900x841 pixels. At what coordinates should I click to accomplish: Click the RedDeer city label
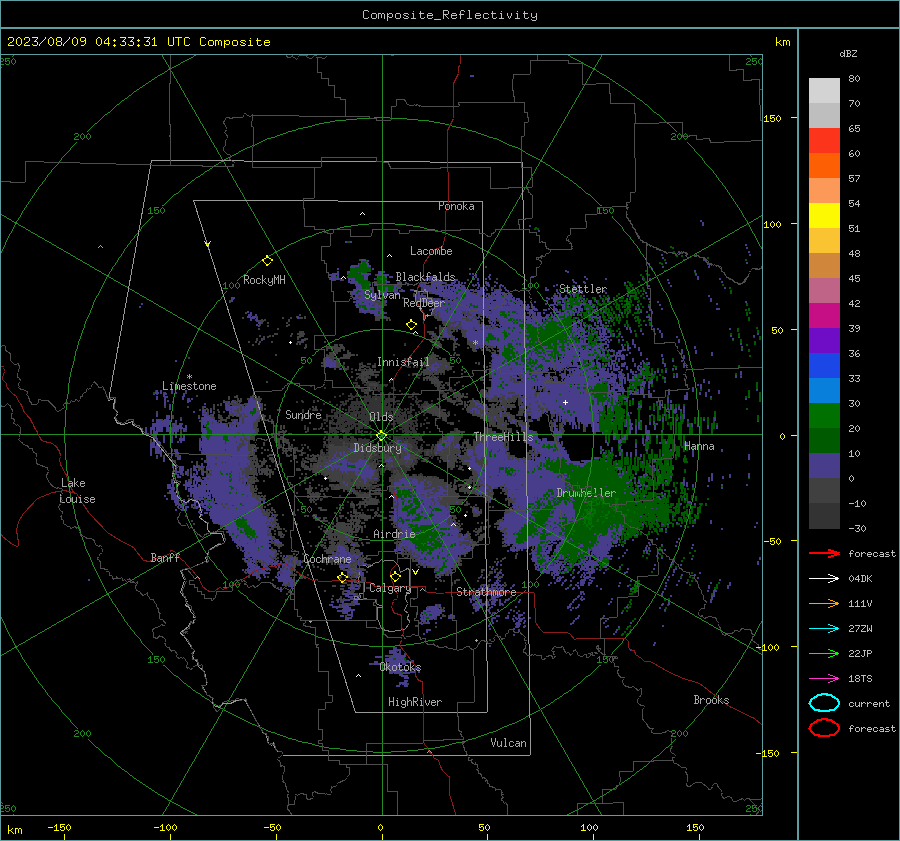click(424, 303)
